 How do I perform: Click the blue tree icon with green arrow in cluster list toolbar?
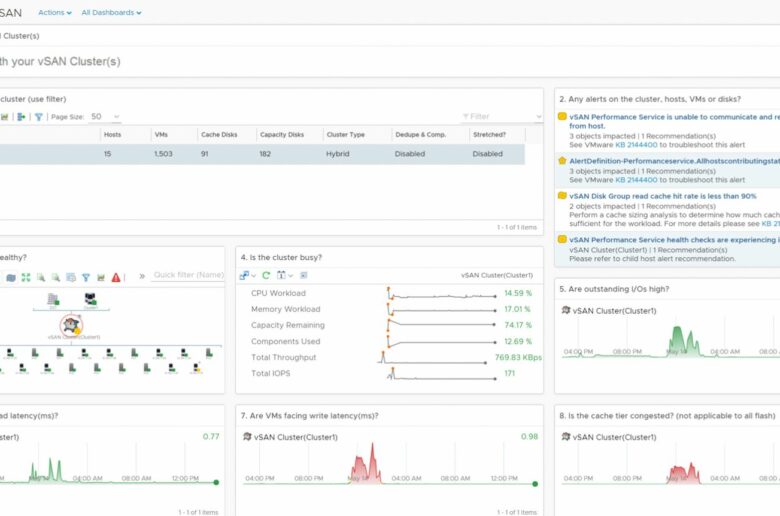coord(21,117)
